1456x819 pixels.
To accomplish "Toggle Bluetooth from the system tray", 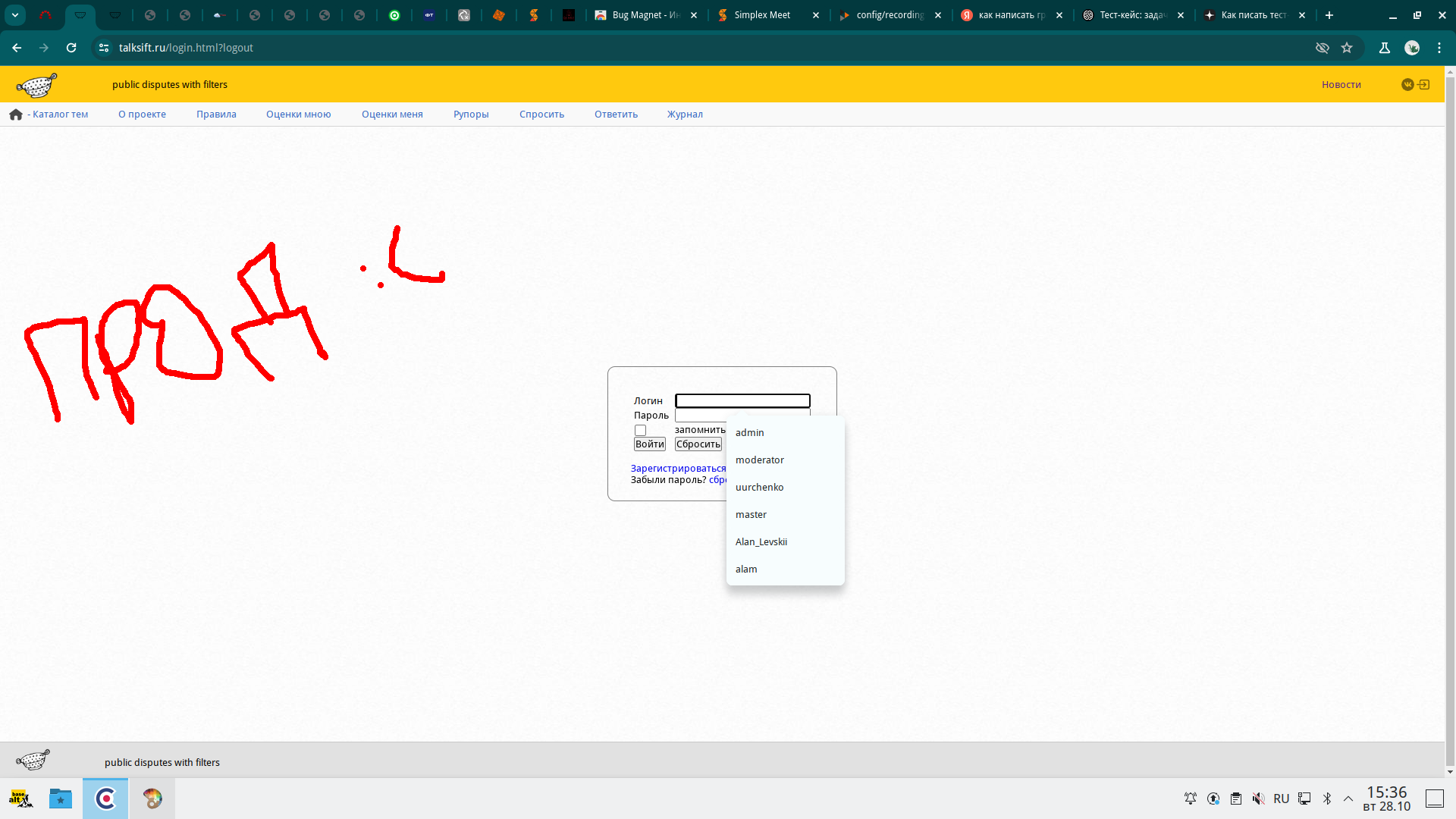I will tap(1327, 799).
